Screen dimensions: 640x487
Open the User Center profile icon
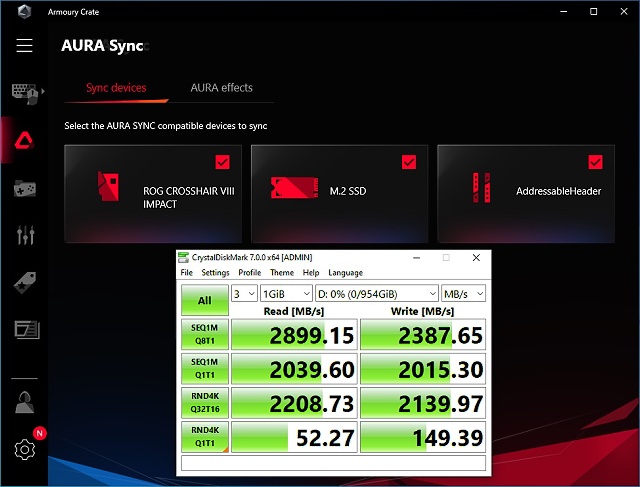tap(24, 402)
